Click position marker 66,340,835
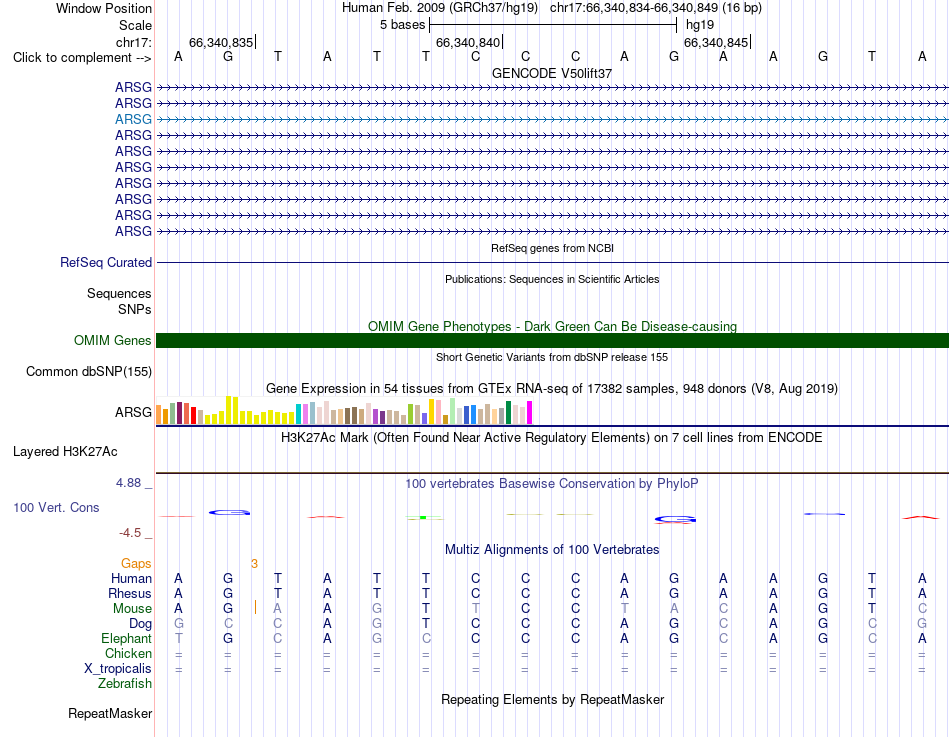The height and width of the screenshot is (737, 950). (x=221, y=42)
